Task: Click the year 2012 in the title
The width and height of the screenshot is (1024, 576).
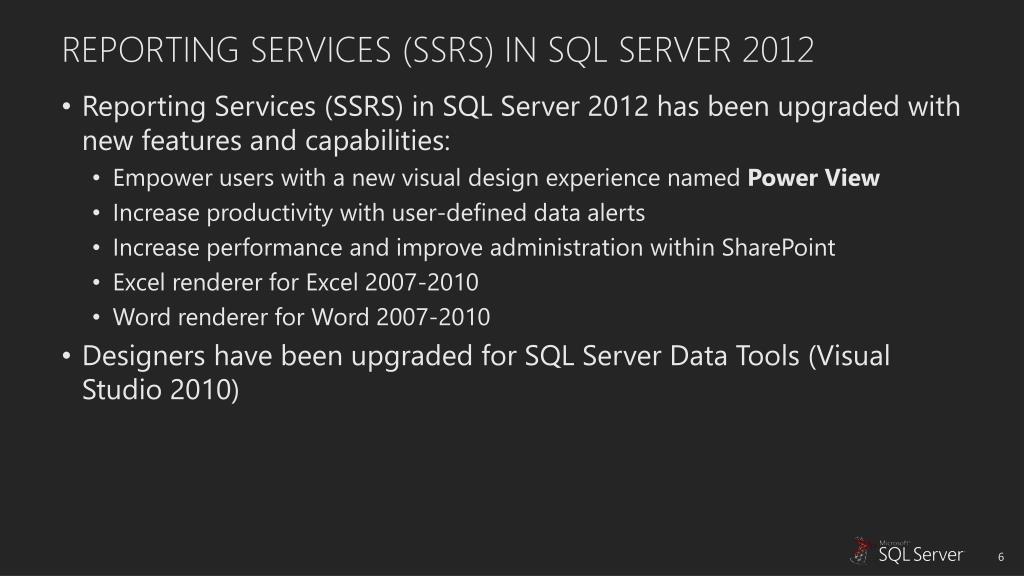Action: point(778,50)
